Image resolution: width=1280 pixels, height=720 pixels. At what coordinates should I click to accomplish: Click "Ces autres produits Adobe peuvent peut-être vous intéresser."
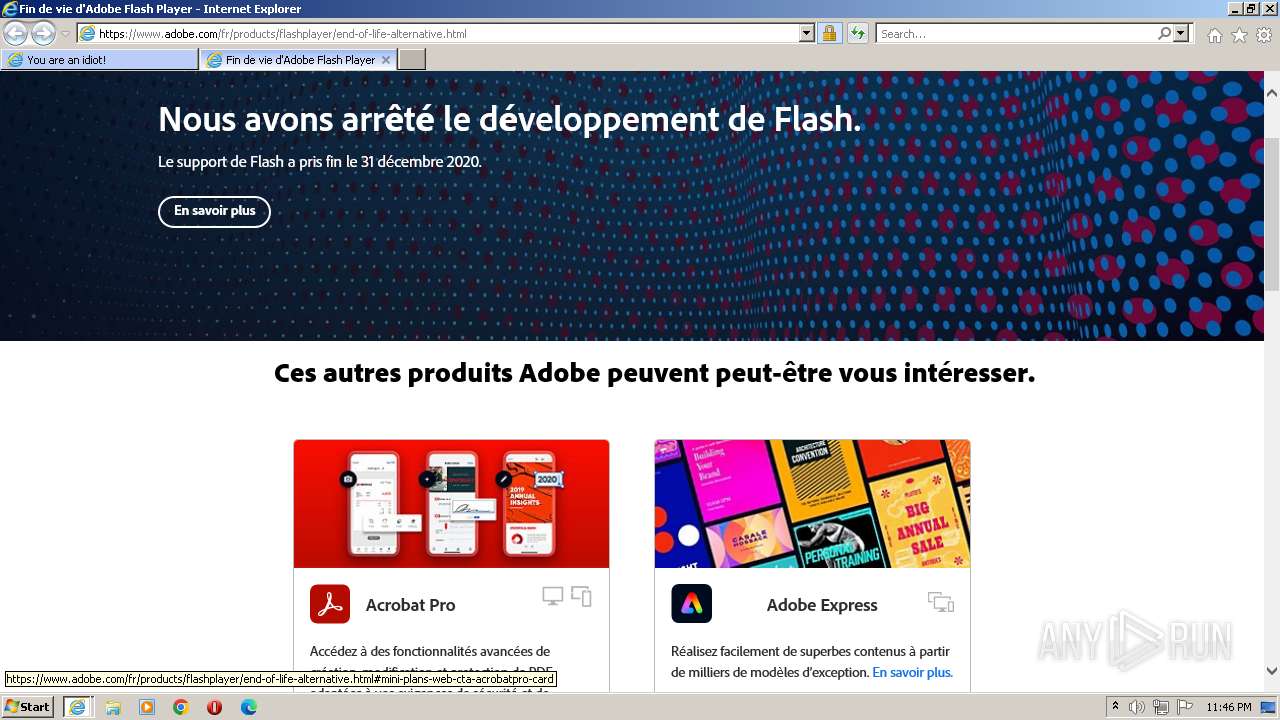click(654, 374)
